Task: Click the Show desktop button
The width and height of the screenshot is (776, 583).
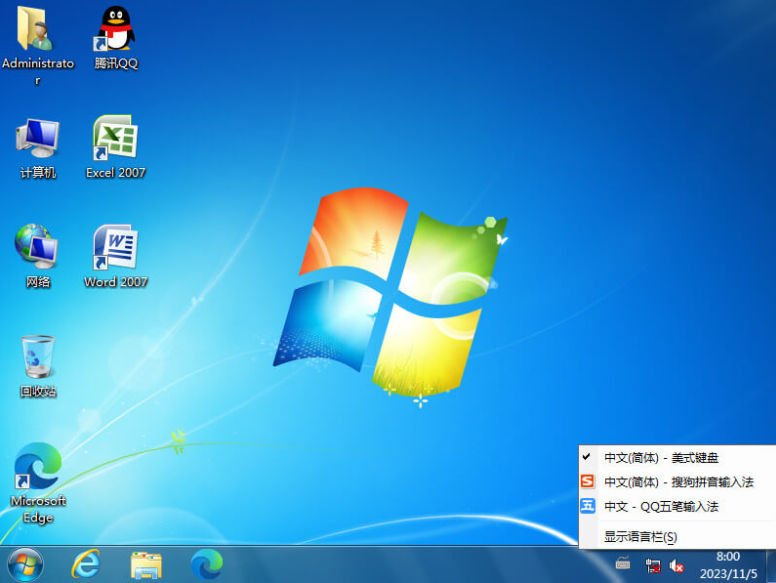Action: [x=771, y=565]
